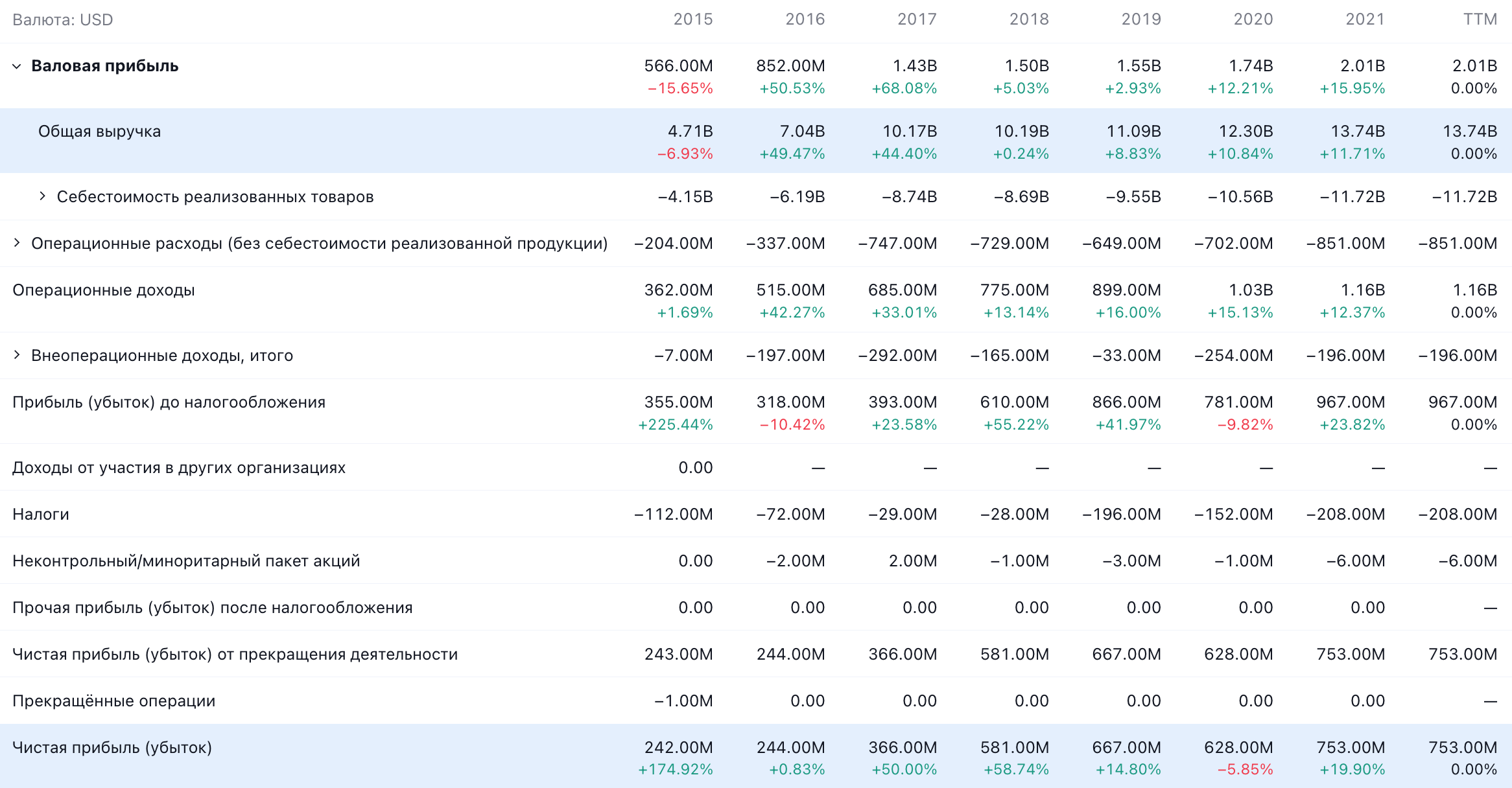Screen dimensions: 1512x788
Task: Click operating expenses −747.00M for 2017
Action: pyautogui.click(x=898, y=244)
